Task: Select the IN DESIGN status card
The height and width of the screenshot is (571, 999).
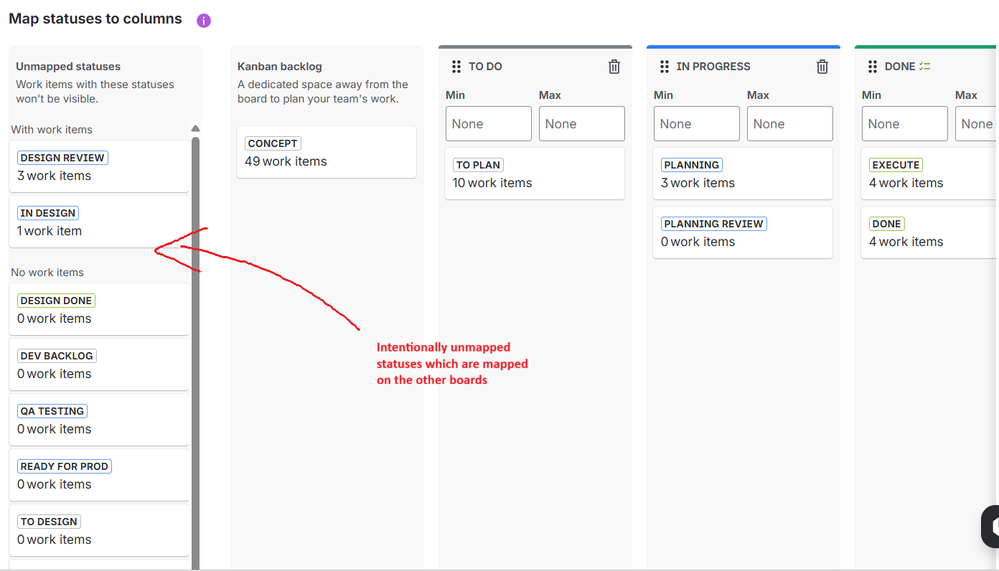Action: pyautogui.click(x=99, y=222)
